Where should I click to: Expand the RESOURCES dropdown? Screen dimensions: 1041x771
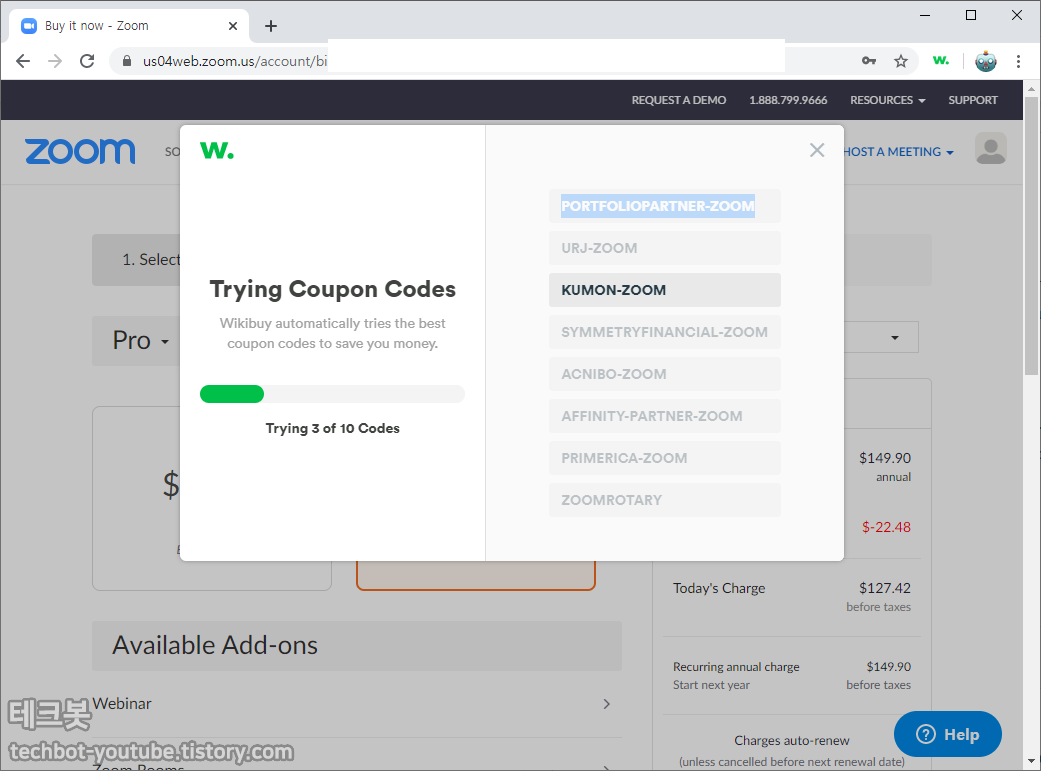pyautogui.click(x=888, y=100)
